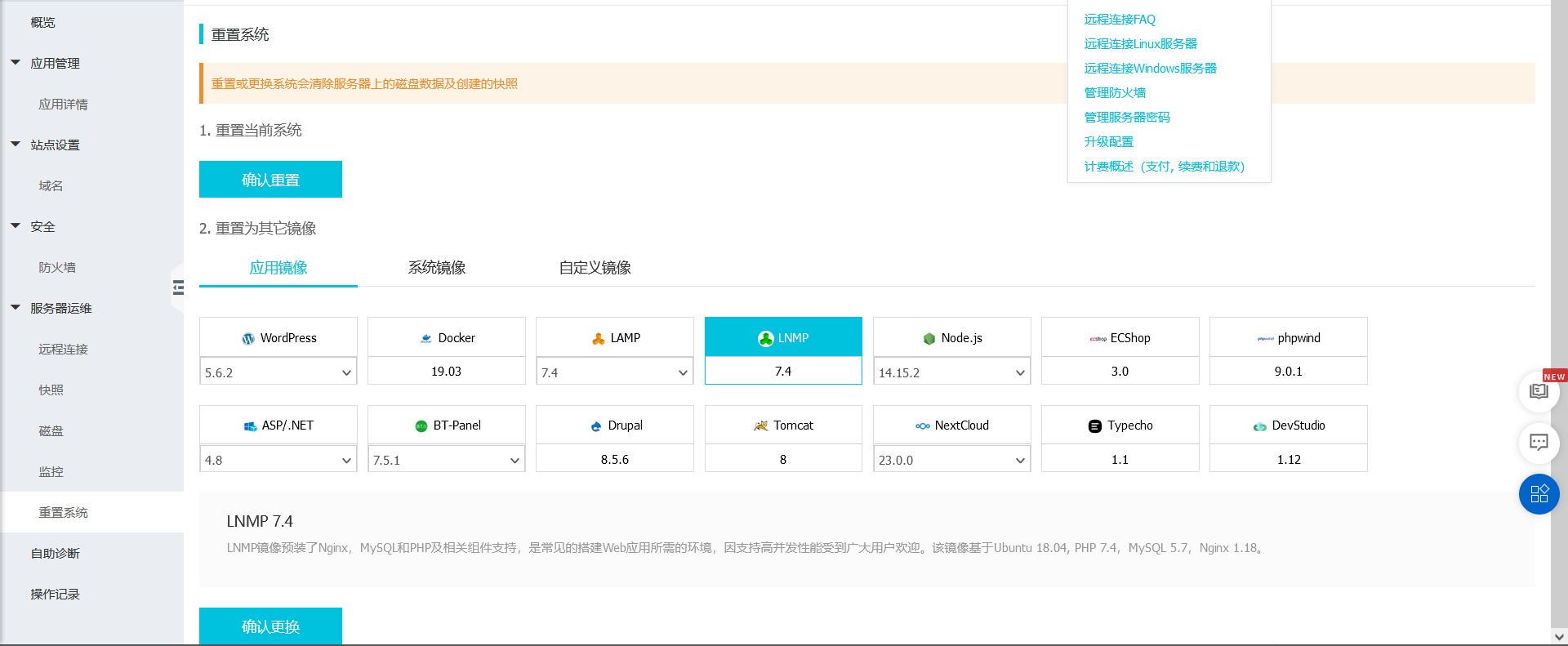Collapse the 服务器运维 sidebar section
This screenshot has height=646, width=1568.
(x=16, y=308)
